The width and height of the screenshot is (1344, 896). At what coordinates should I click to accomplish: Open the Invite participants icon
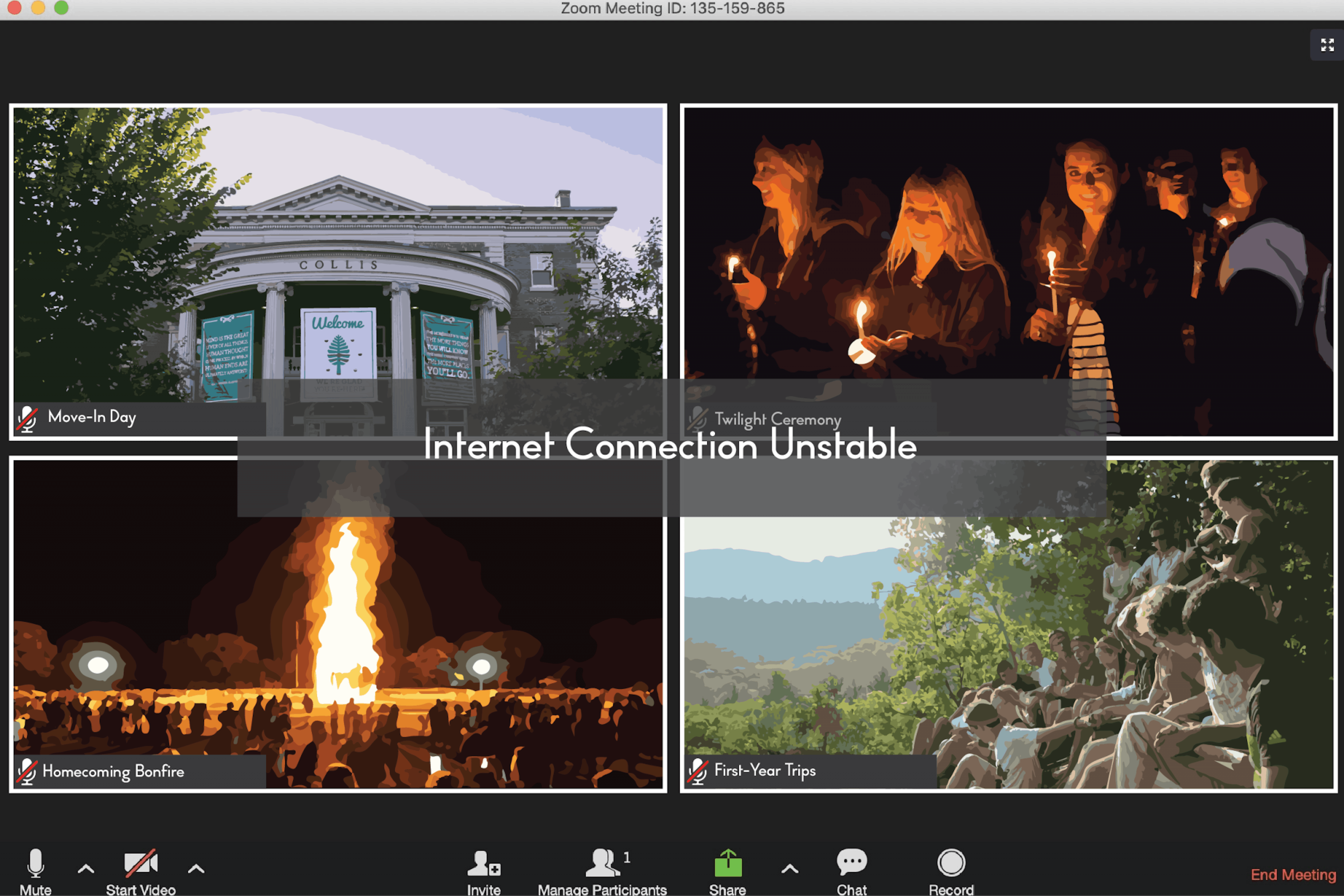point(484,863)
